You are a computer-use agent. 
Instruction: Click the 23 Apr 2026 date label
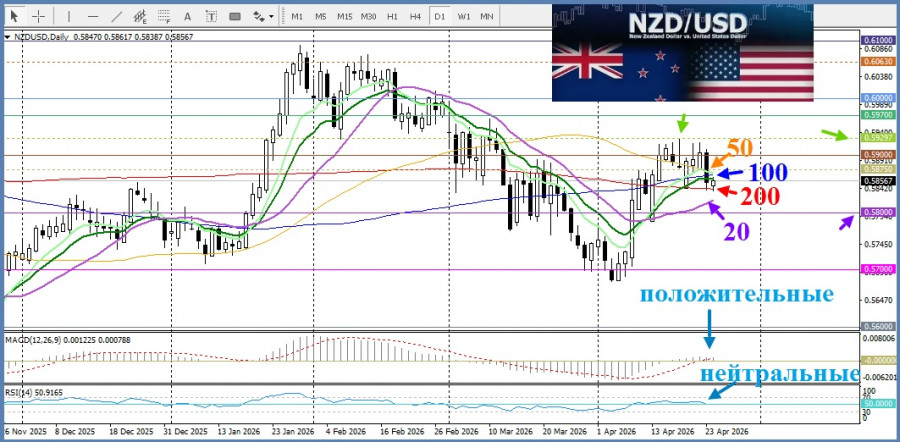point(728,431)
